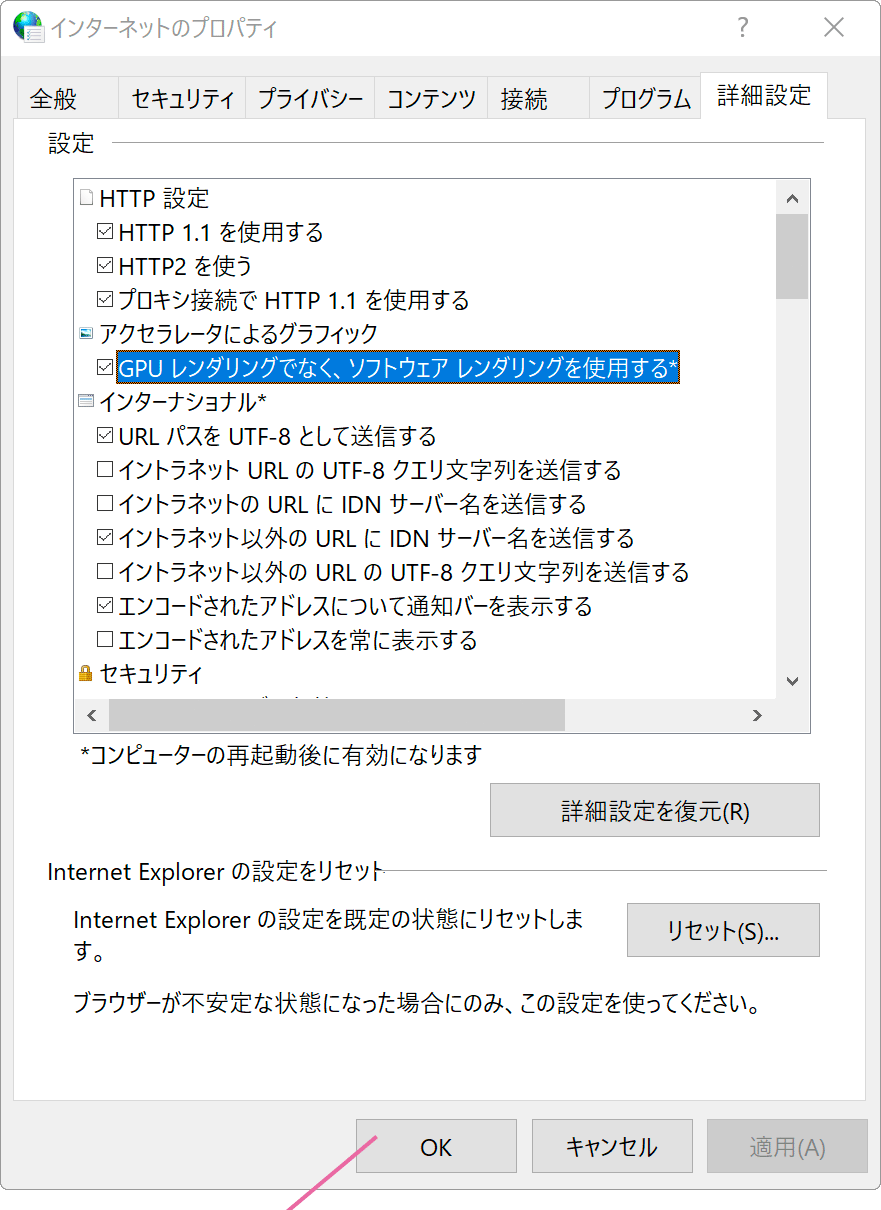Select the 詳細設定 tab
881x1210 pixels.
764,96
